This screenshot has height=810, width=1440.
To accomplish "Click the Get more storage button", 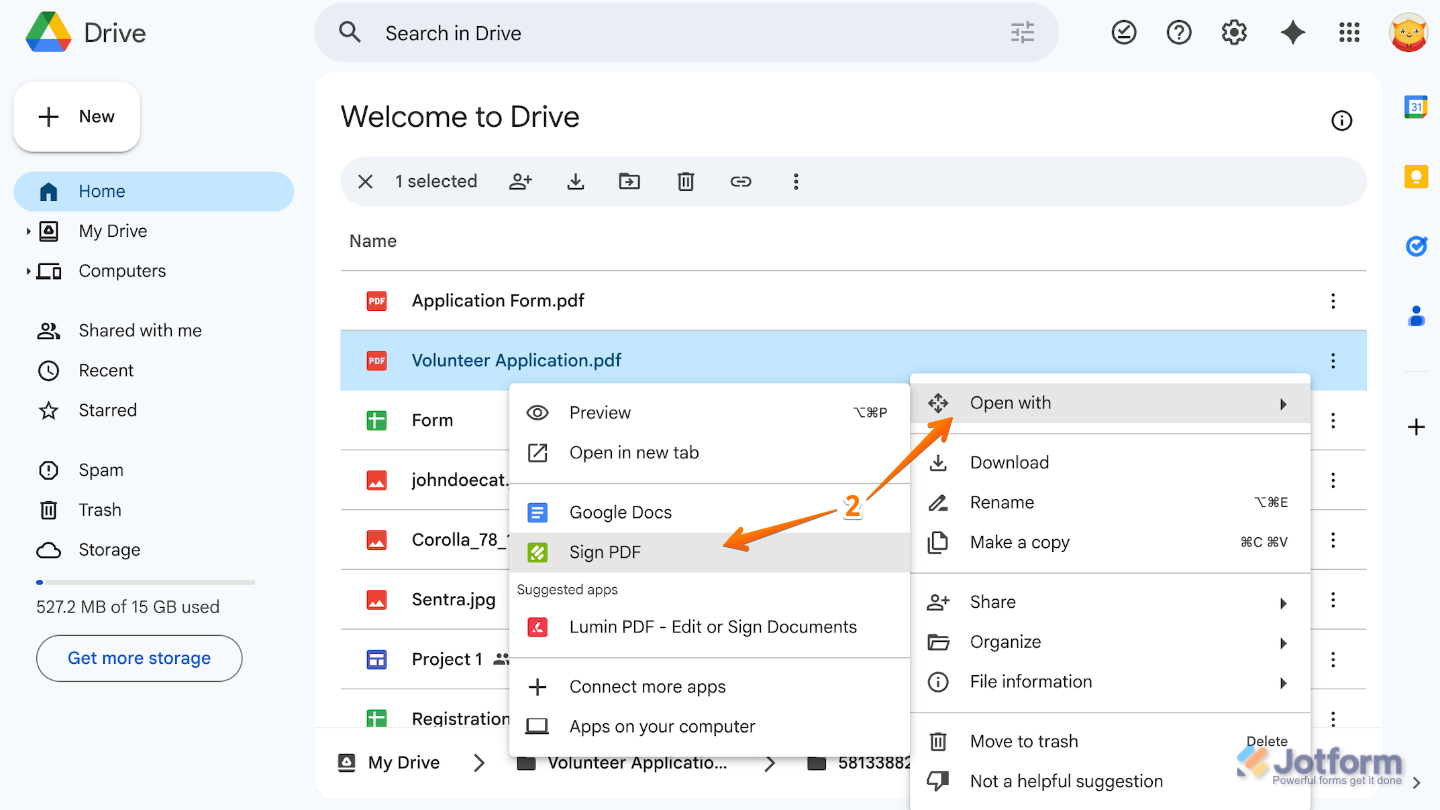I will pyautogui.click(x=138, y=658).
